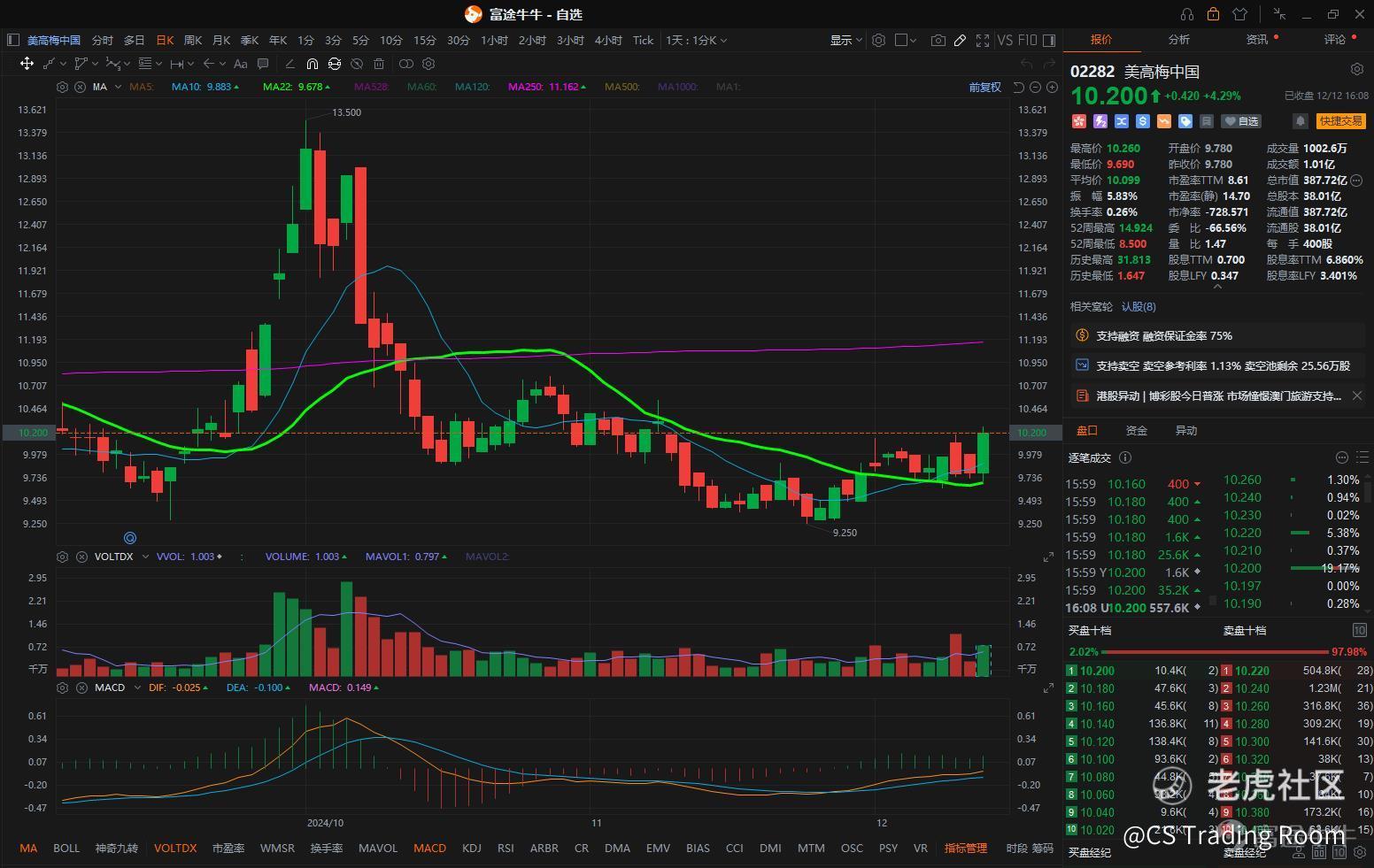Set a price alert with bell icon
This screenshot has width=1374, height=868.
(x=1301, y=121)
